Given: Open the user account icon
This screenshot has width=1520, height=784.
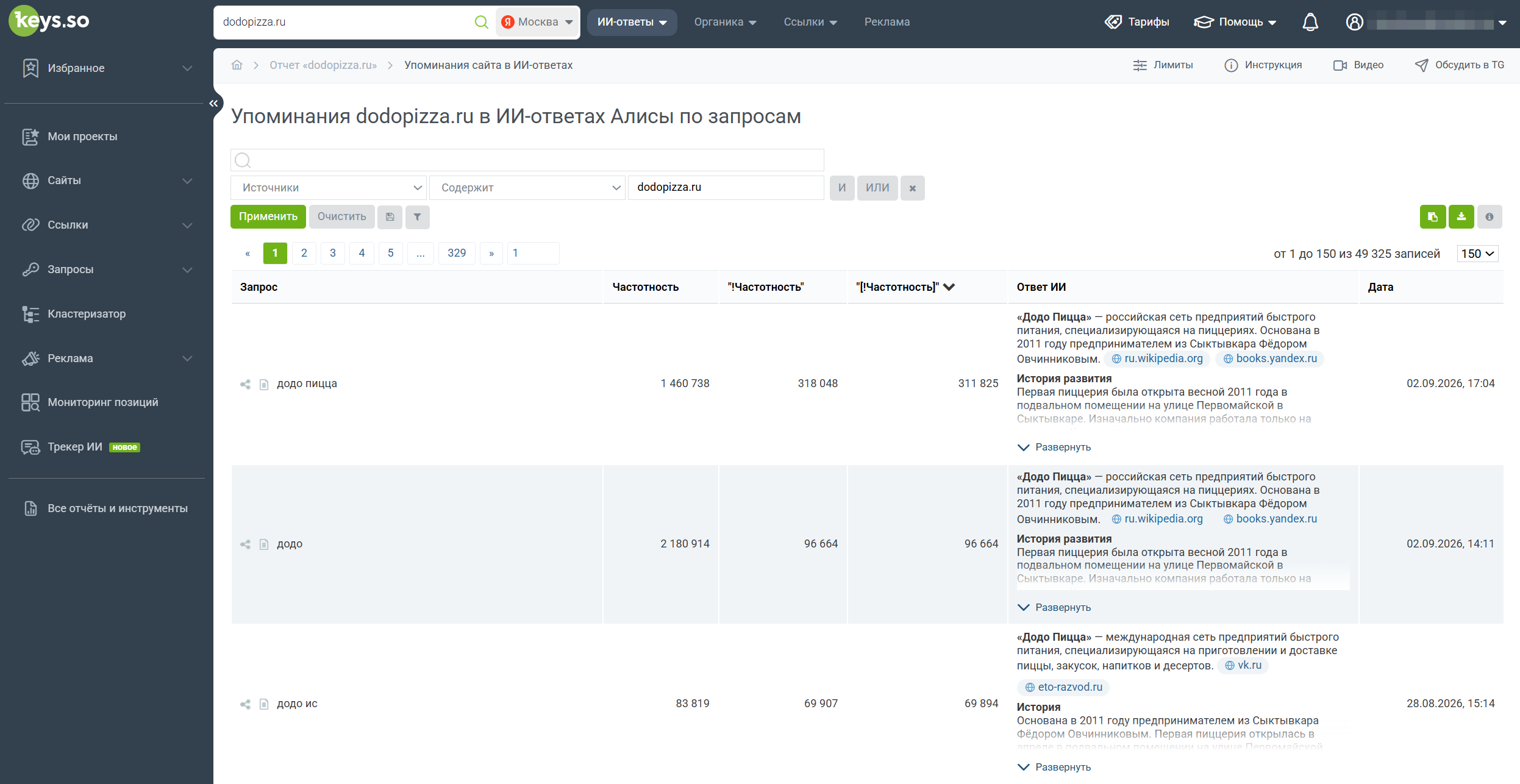Looking at the screenshot, I should click(1354, 22).
